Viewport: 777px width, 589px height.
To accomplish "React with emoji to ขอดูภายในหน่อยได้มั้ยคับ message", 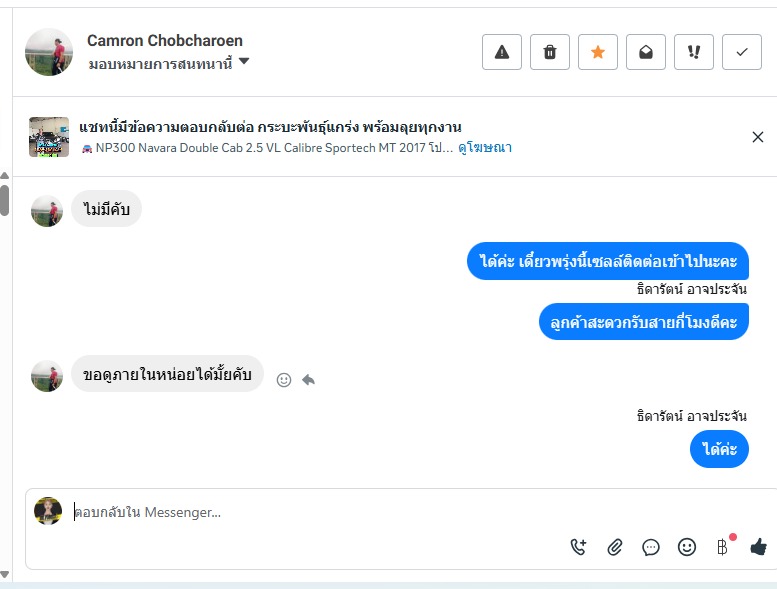I will (284, 380).
